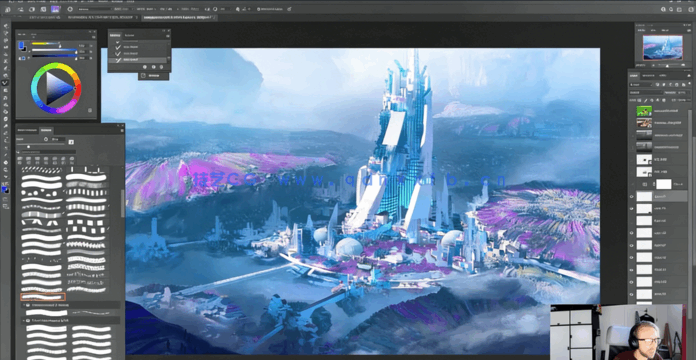Open the layer blend mode dropdown
696x360 pixels.
645,93
